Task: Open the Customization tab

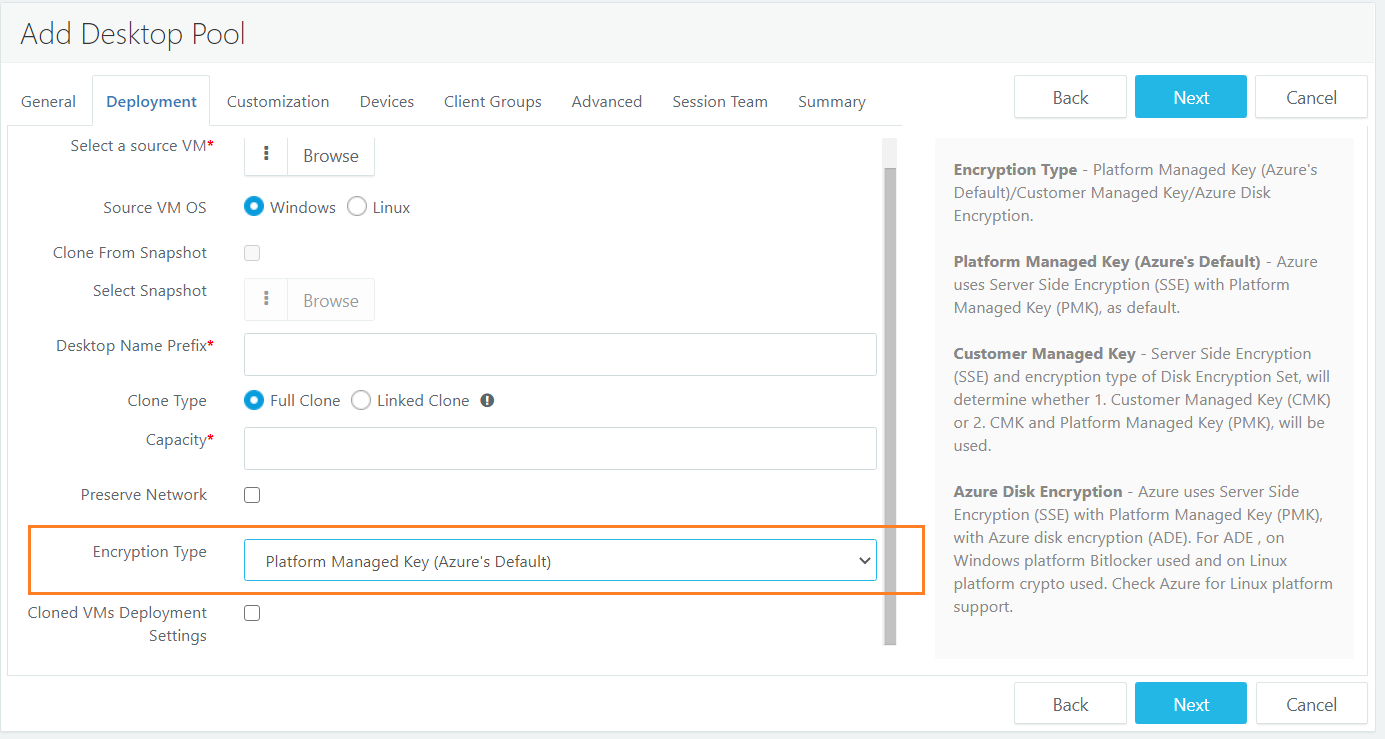Action: [x=278, y=102]
